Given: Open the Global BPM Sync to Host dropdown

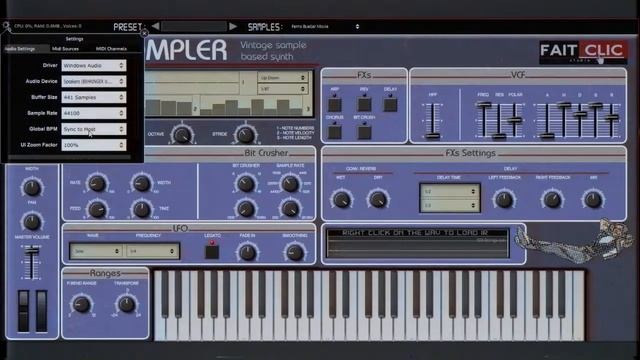Looking at the screenshot, I should pyautogui.click(x=93, y=129).
